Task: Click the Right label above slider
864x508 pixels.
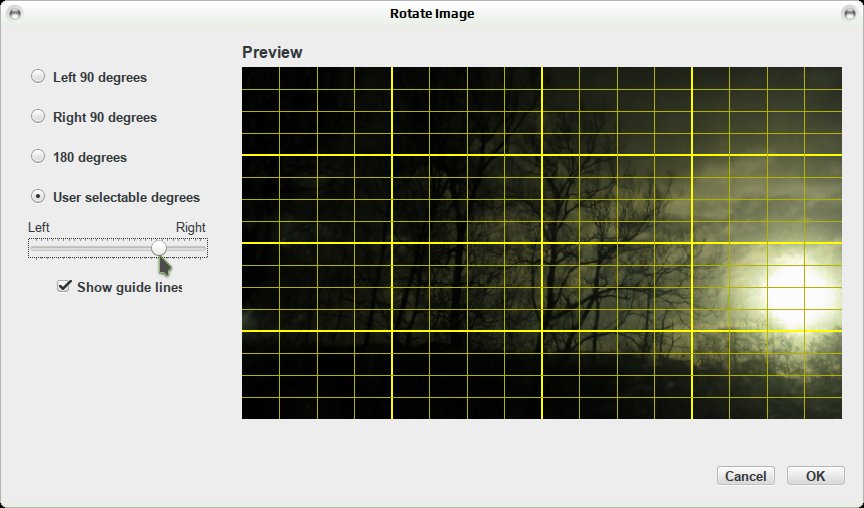Action: pos(191,227)
